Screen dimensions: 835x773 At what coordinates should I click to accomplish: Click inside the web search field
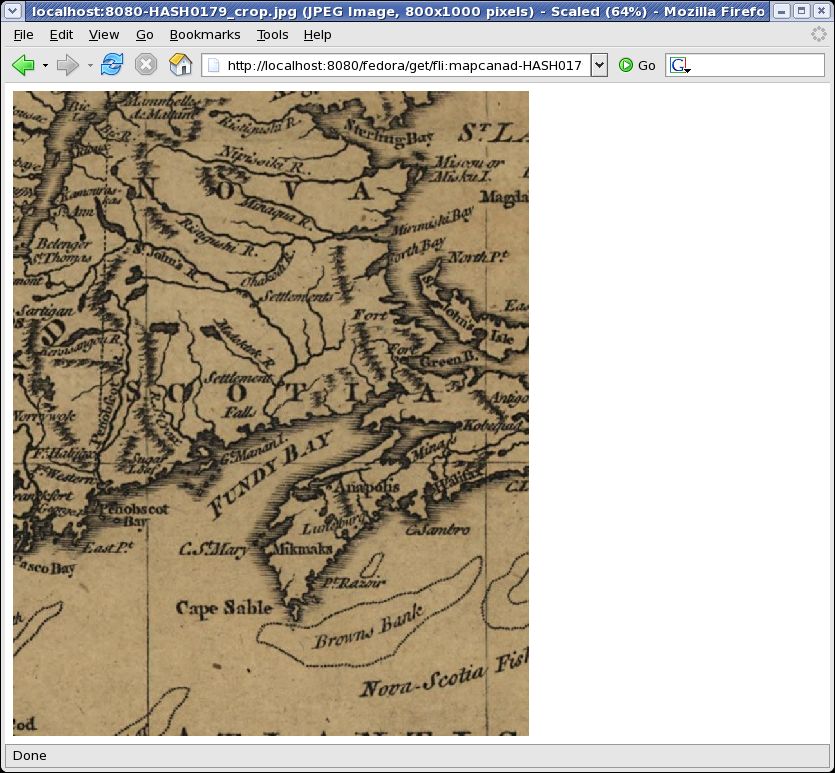757,65
